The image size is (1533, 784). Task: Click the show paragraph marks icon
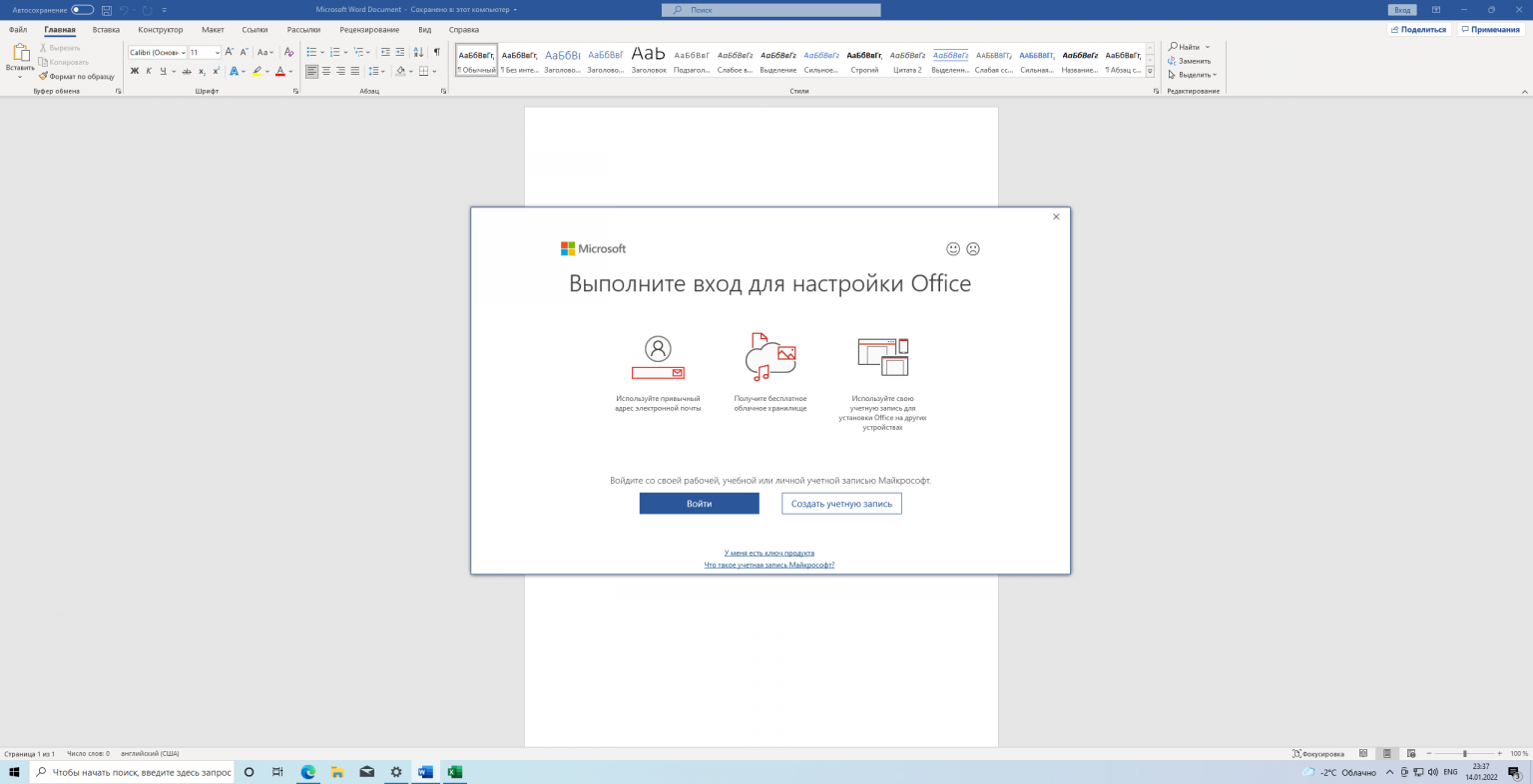[x=436, y=52]
